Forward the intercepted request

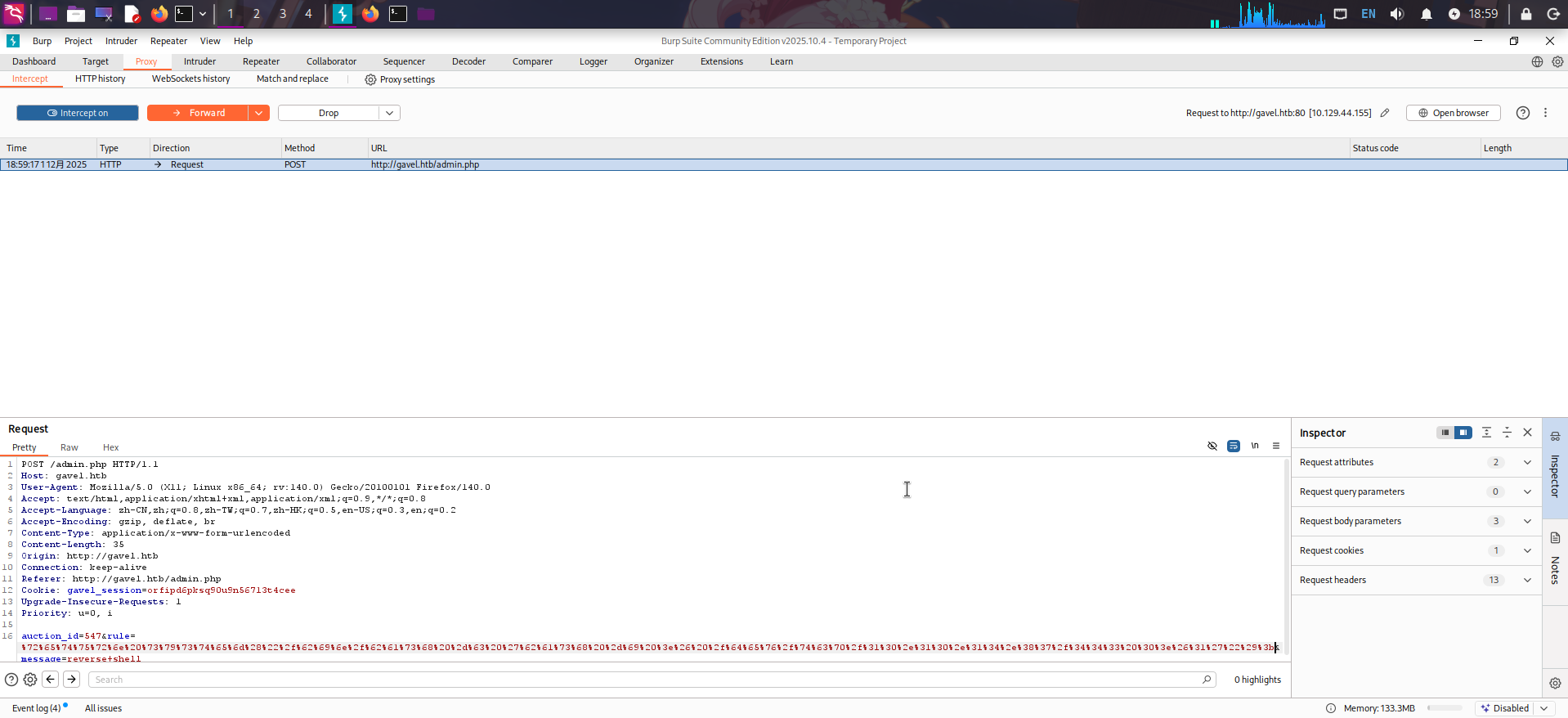point(198,113)
